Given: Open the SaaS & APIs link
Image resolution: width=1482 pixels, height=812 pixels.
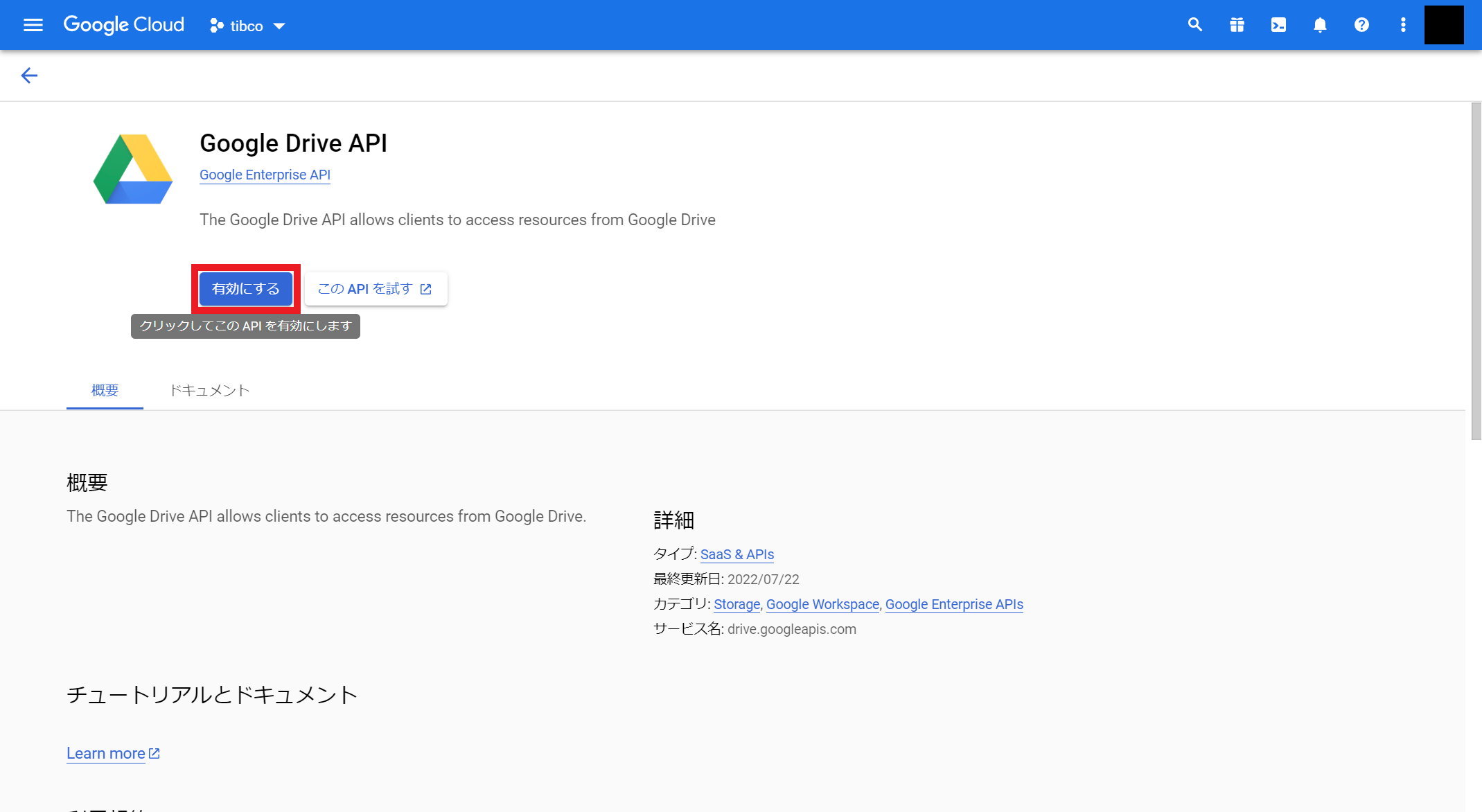Looking at the screenshot, I should click(x=737, y=555).
